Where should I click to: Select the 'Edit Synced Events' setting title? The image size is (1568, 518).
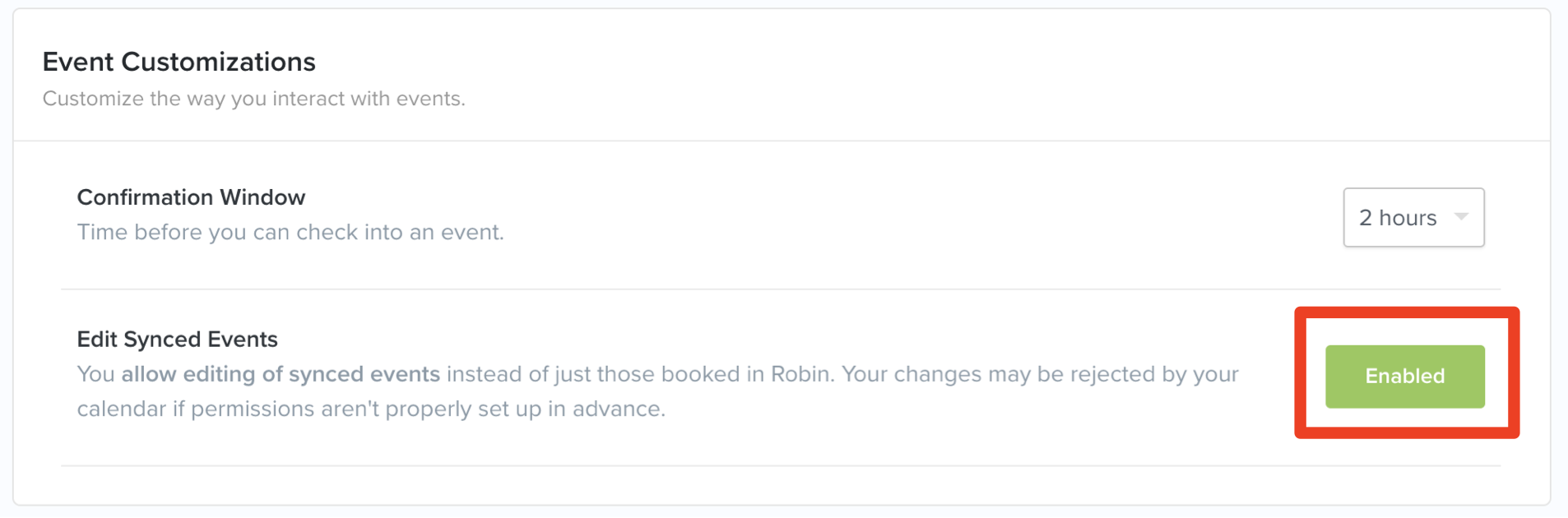(178, 339)
